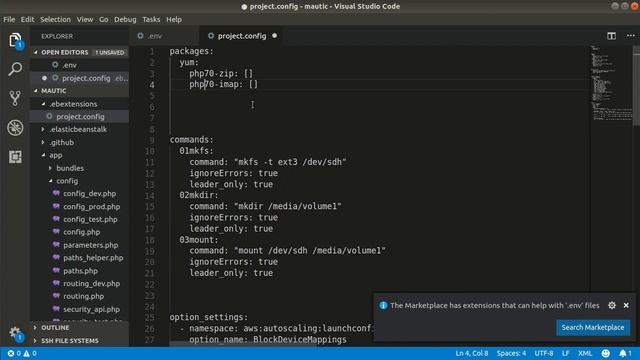Click Ln 4, Col 8 in status bar
Screen dimensions: 640x360
[471, 353]
